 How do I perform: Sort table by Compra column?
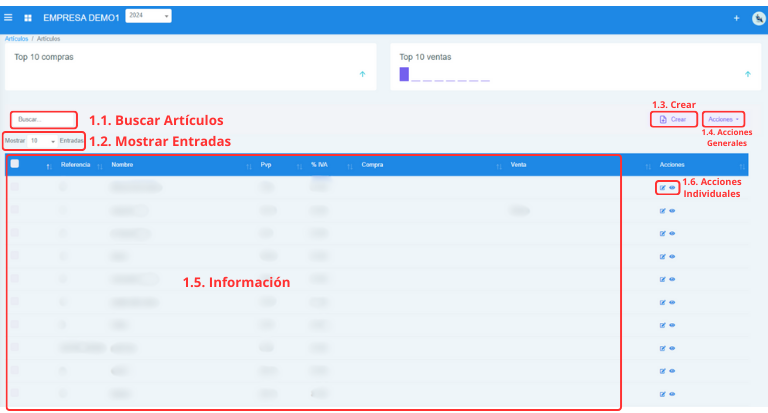point(372,165)
